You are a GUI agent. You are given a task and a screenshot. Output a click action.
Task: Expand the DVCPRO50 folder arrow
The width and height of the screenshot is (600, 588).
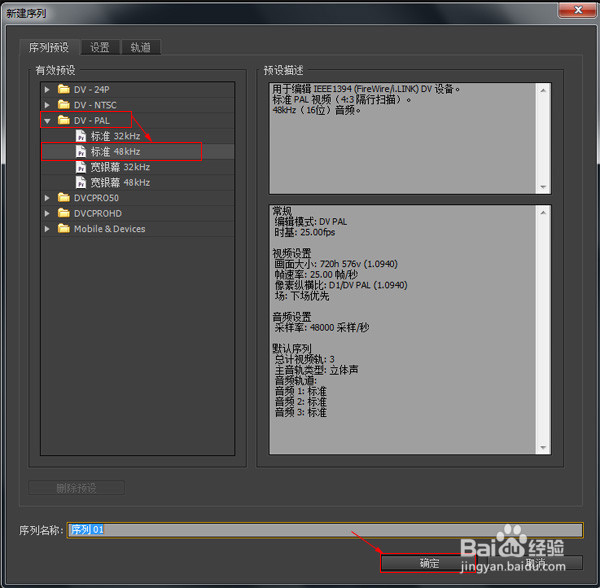coord(47,198)
